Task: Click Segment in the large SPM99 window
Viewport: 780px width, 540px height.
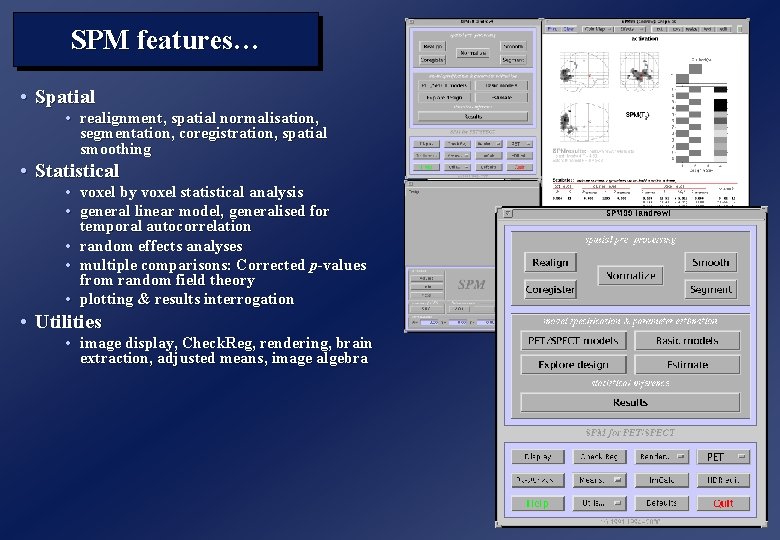Action: (710, 289)
